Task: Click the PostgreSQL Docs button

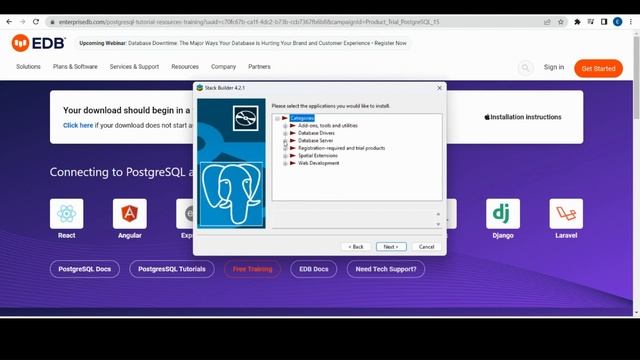Action: click(84, 269)
